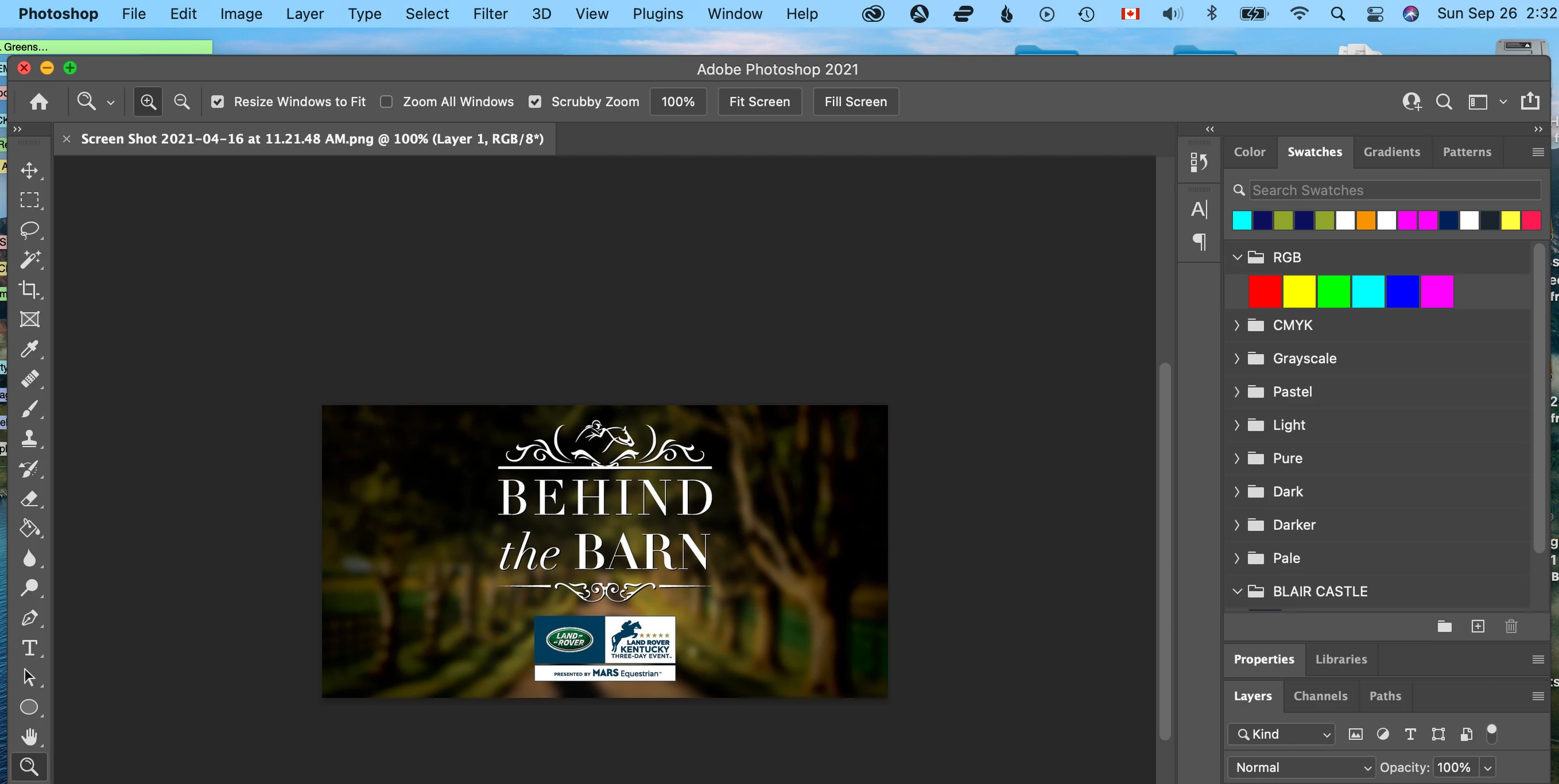Open the Filter menu
Viewport: 1559px width, 784px height.
click(x=490, y=13)
